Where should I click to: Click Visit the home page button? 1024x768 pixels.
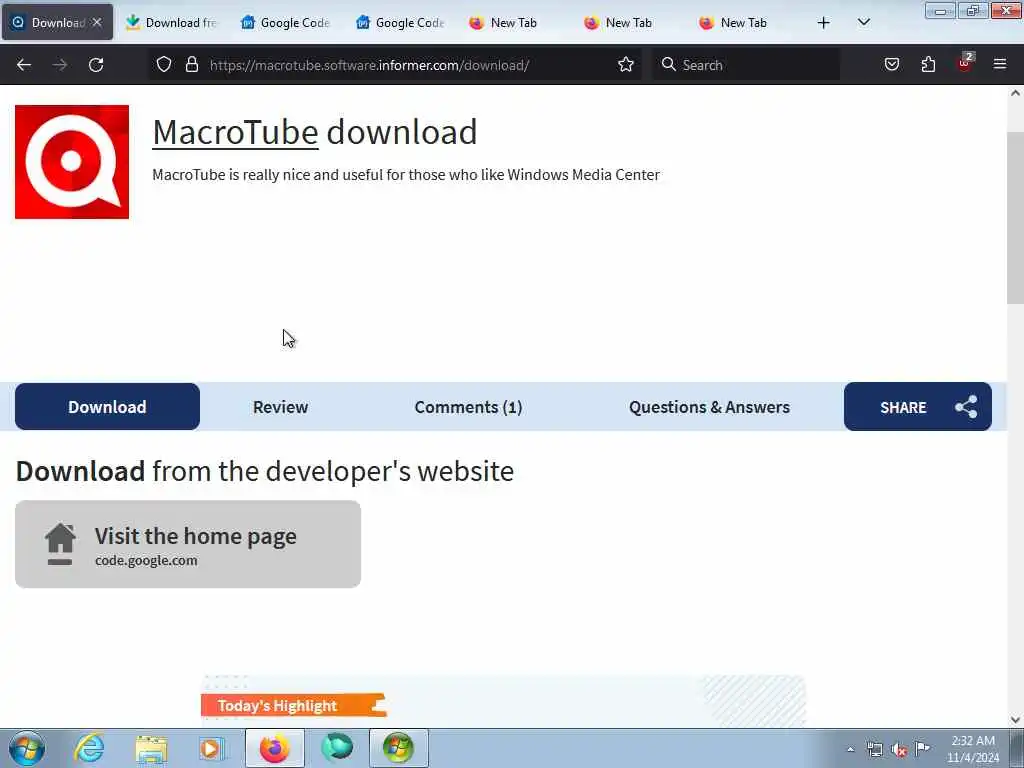[x=188, y=544]
